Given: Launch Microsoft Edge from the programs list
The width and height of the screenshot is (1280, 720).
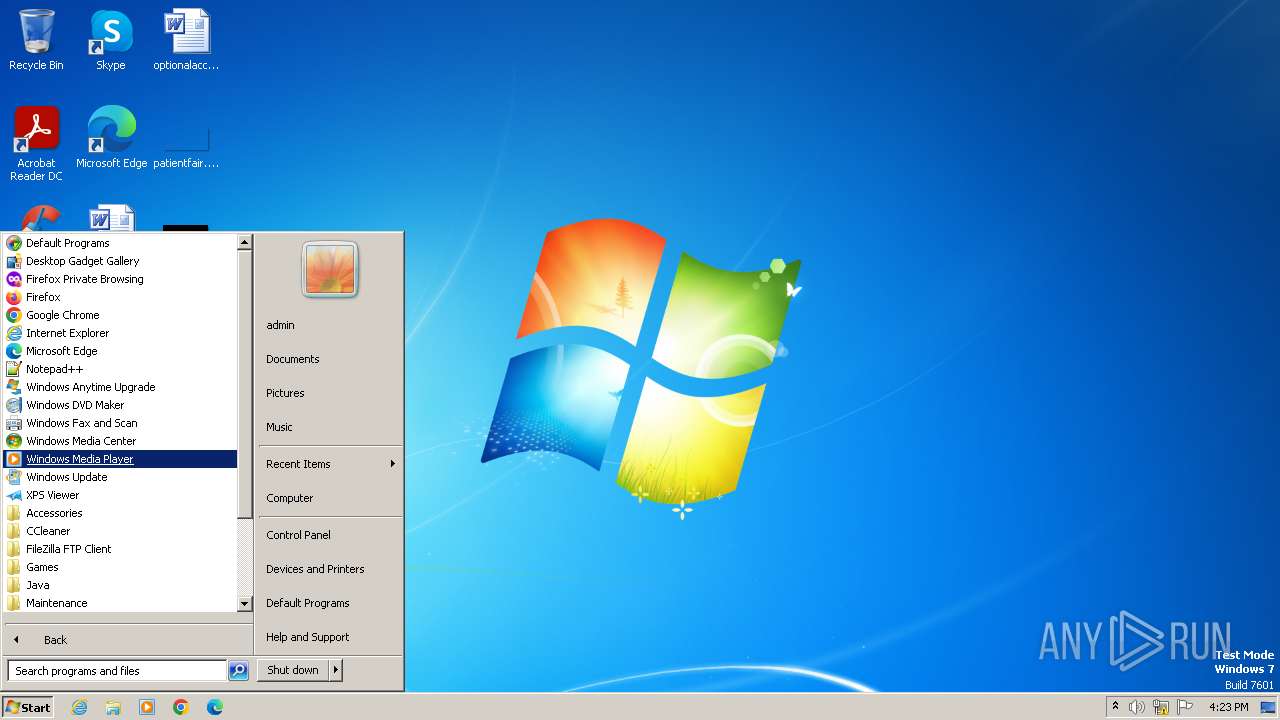Looking at the screenshot, I should [120, 351].
